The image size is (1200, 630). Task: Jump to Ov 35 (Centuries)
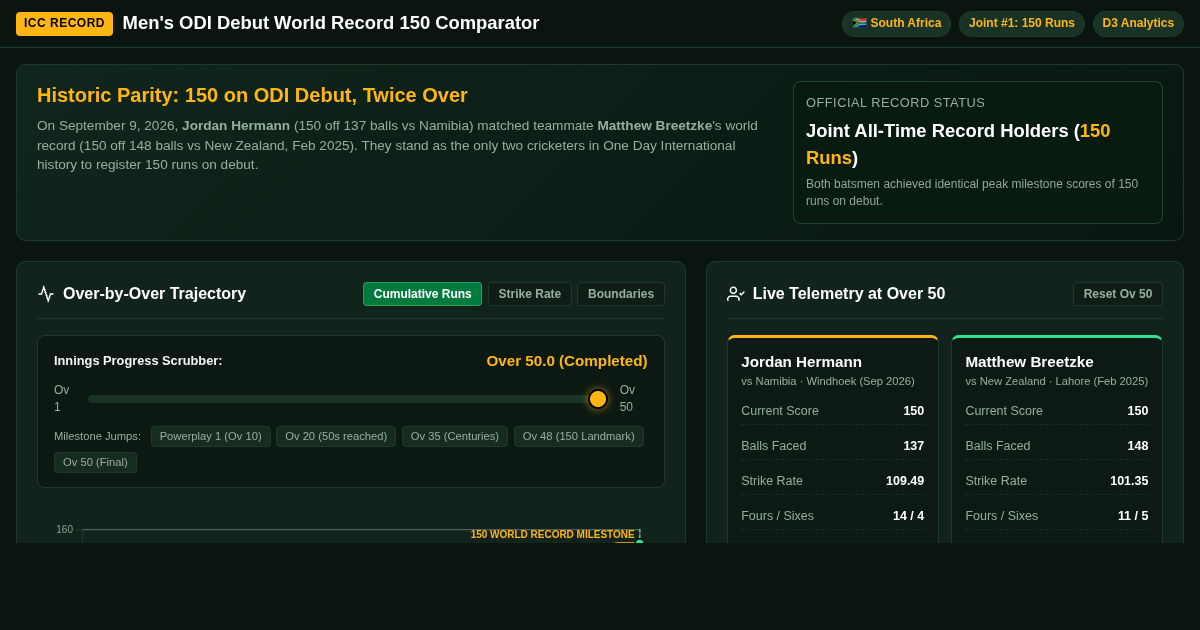(x=455, y=436)
